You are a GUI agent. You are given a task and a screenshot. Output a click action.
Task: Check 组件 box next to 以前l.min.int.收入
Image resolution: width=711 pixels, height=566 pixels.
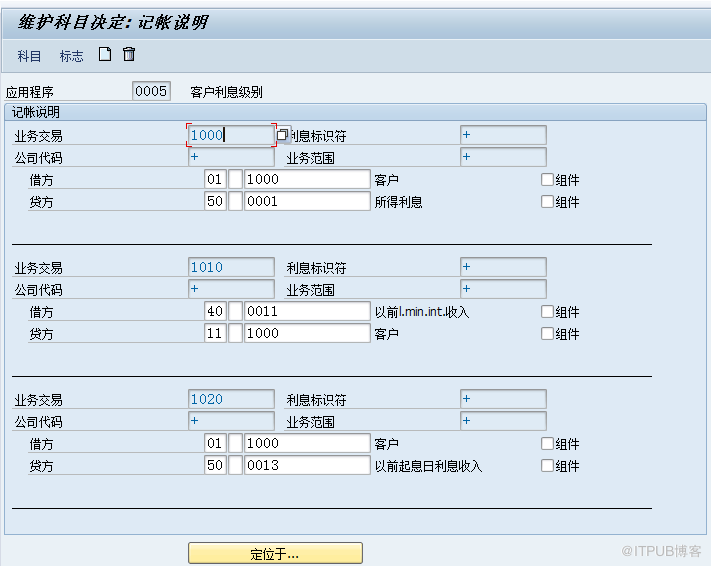(x=547, y=312)
